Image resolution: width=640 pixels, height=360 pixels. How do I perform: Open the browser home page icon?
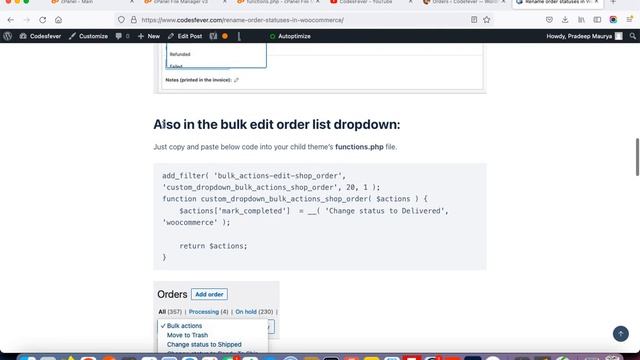(58, 20)
